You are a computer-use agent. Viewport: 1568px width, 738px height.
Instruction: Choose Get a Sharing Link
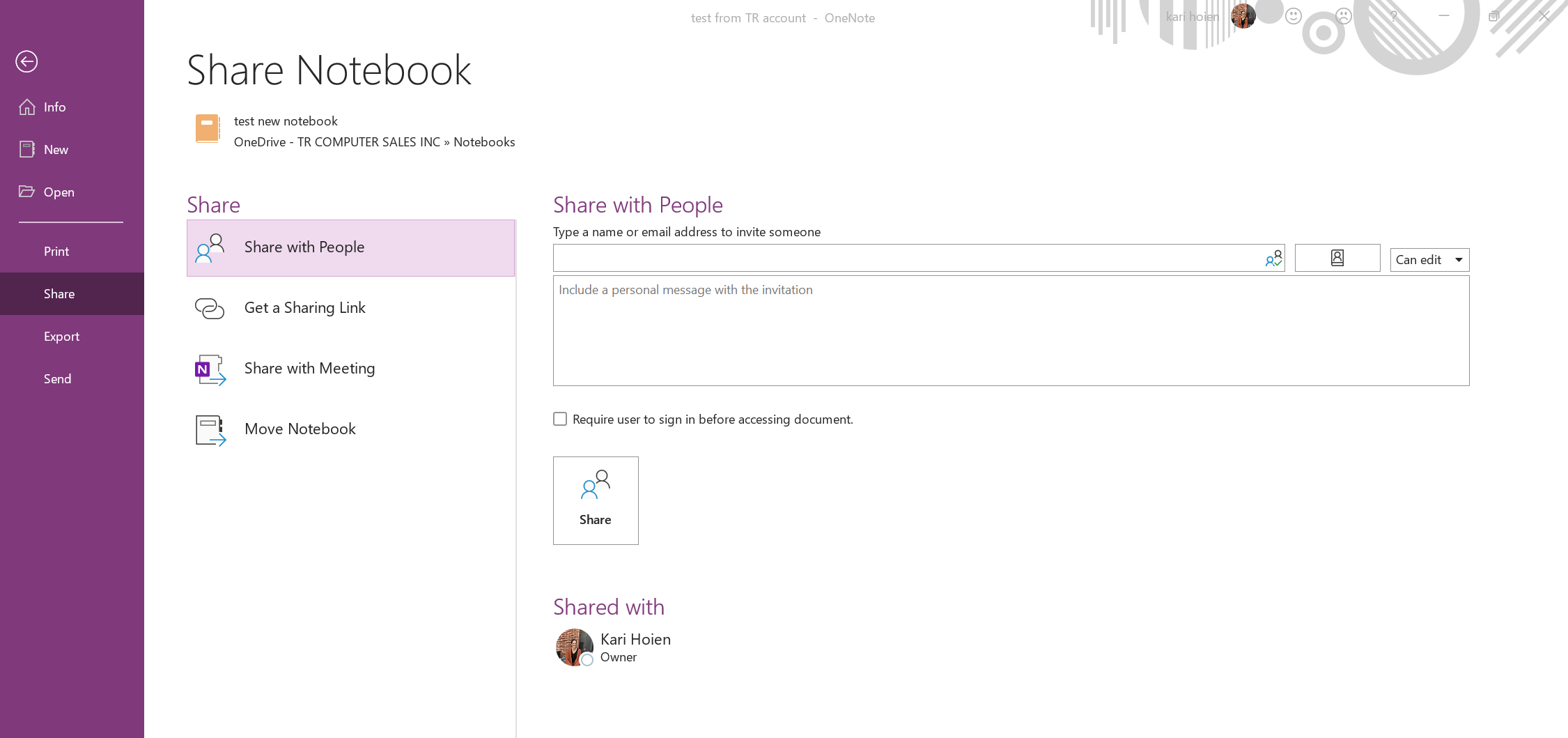(x=351, y=308)
